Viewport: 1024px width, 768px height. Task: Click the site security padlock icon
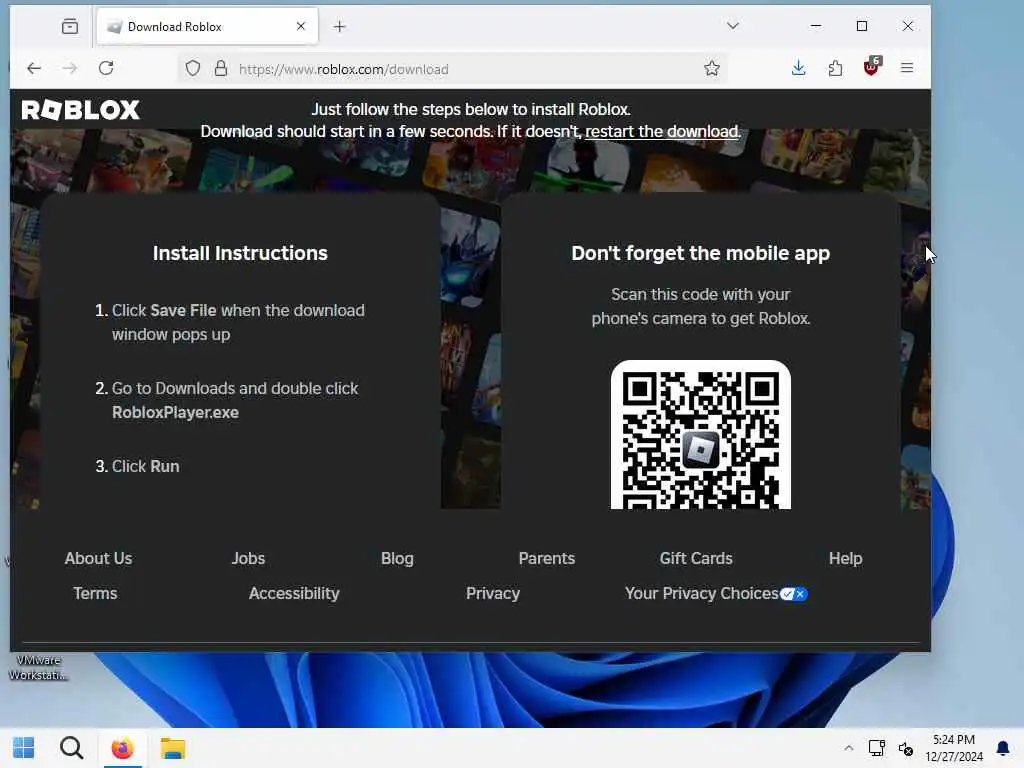click(221, 69)
